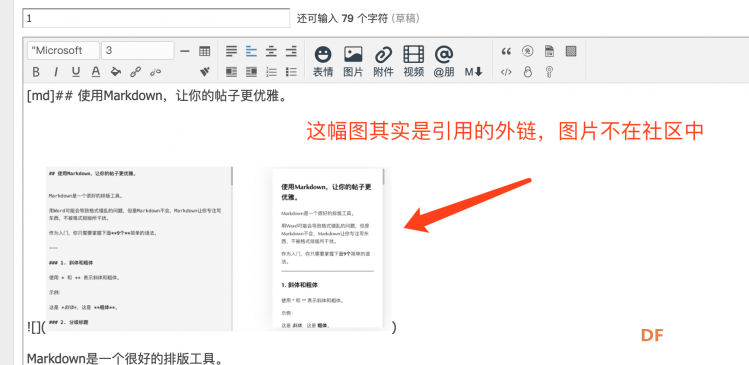This screenshot has width=749, height=365.
Task: Open the "Microsoft font family dropdown
Action: click(64, 51)
